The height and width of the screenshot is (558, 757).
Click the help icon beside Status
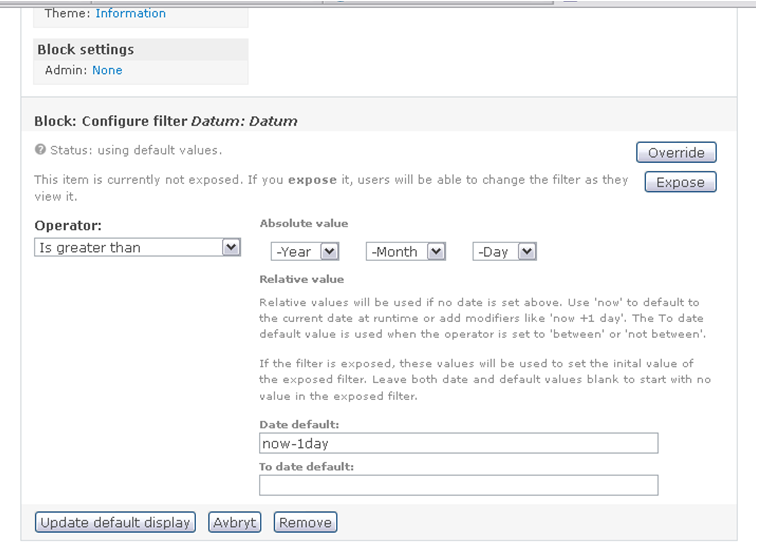(x=40, y=150)
